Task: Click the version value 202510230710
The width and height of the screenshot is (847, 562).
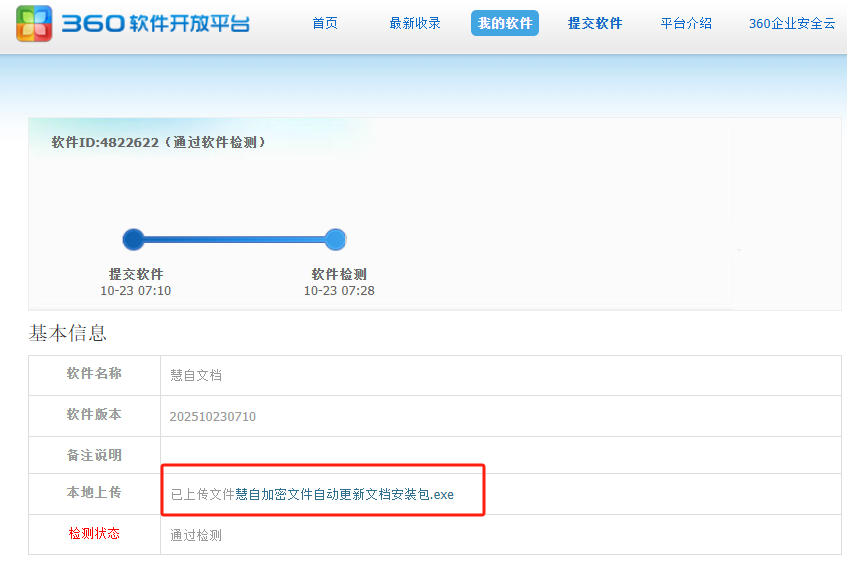Action: [213, 416]
